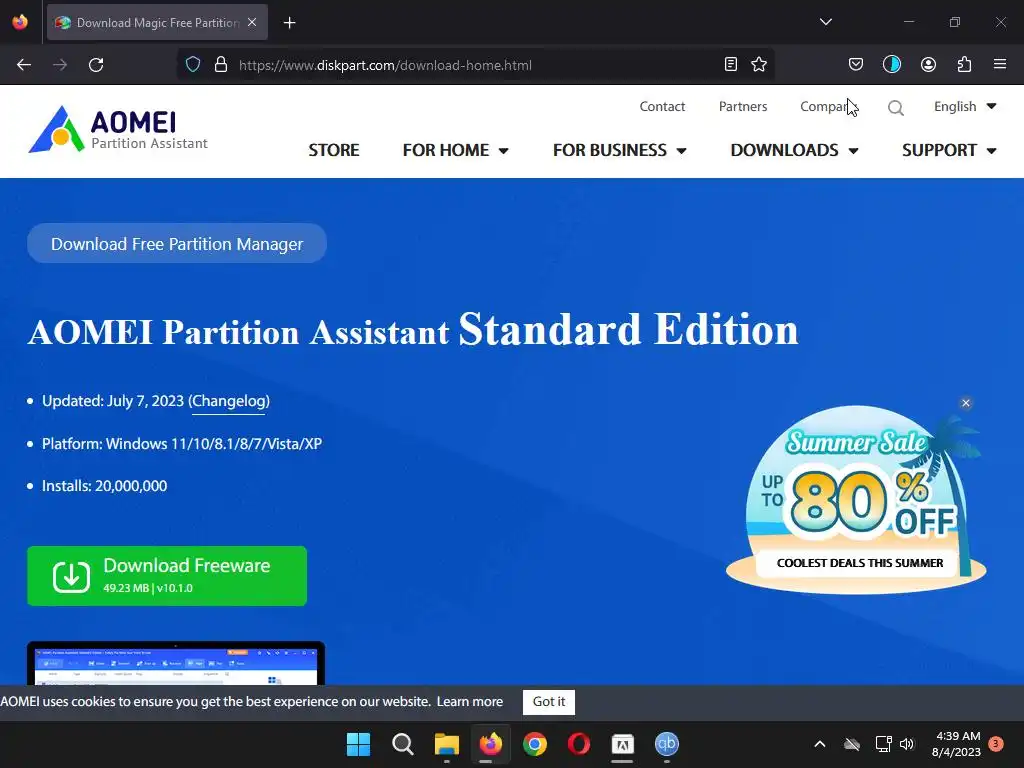Open the cookie Learn more link

coord(470,702)
